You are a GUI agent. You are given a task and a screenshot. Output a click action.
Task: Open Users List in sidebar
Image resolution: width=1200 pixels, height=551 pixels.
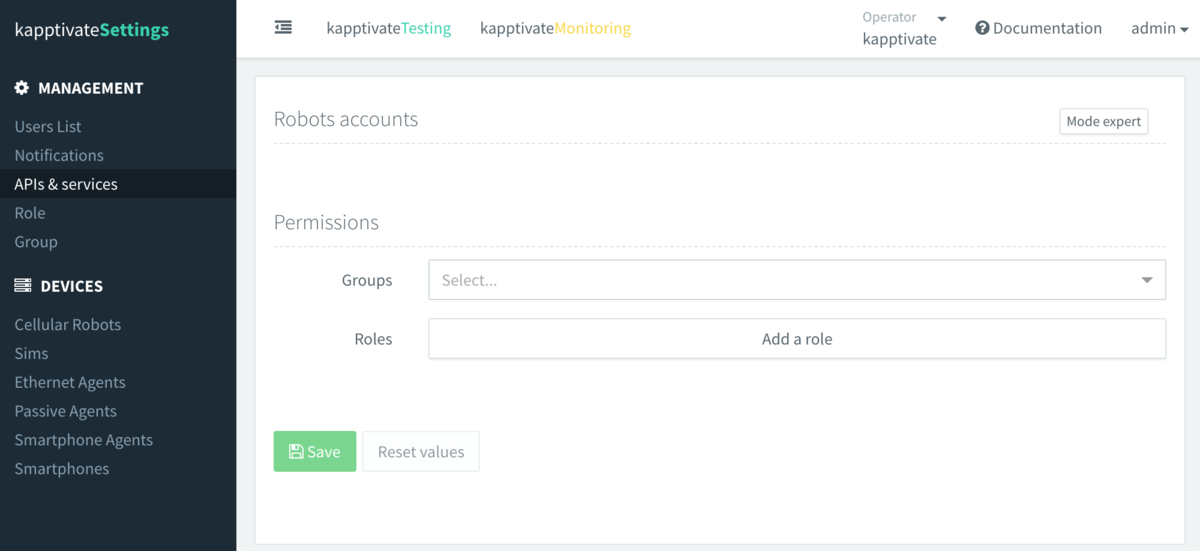[48, 127]
